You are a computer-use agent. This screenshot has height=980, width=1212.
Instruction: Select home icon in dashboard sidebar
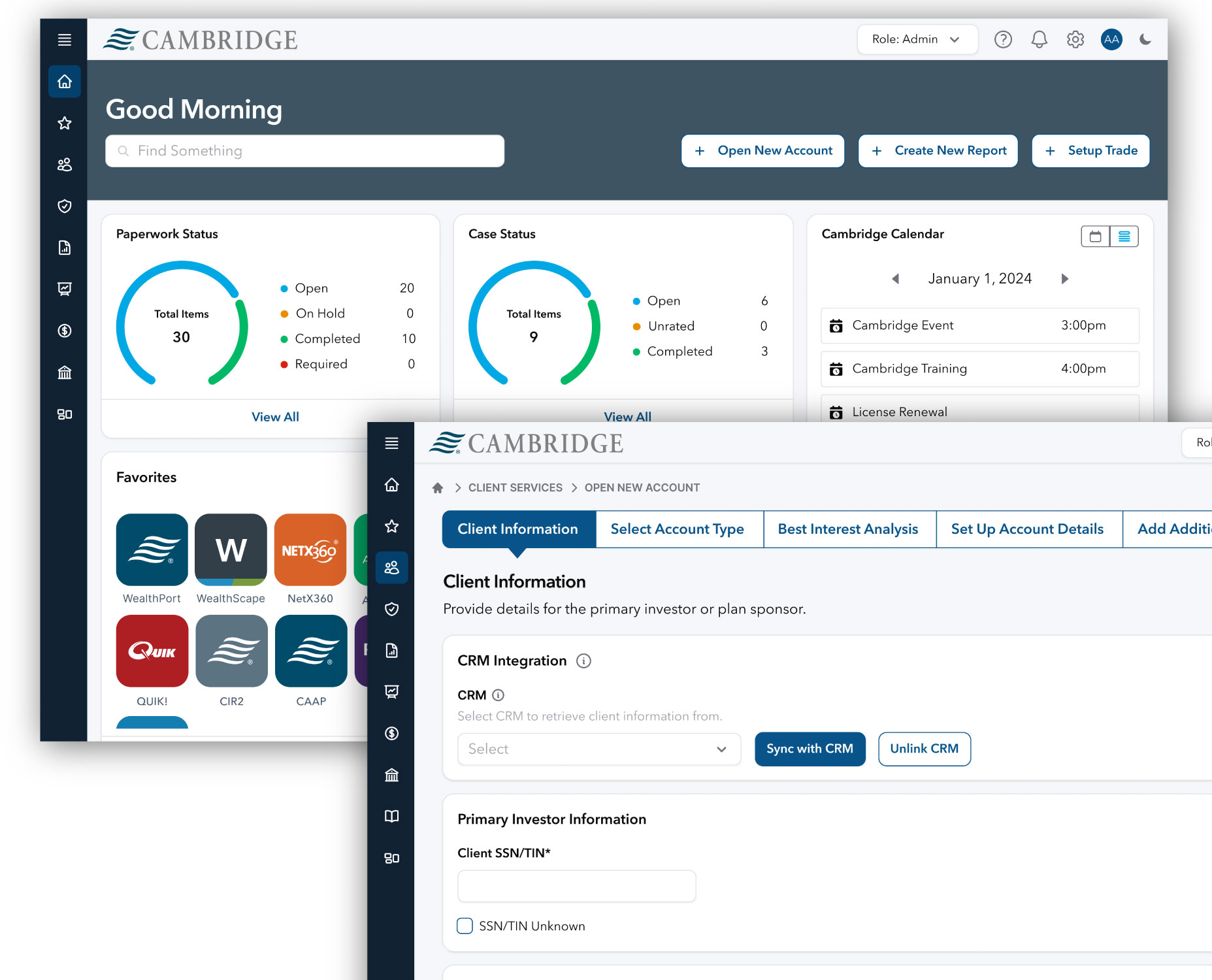click(x=64, y=82)
